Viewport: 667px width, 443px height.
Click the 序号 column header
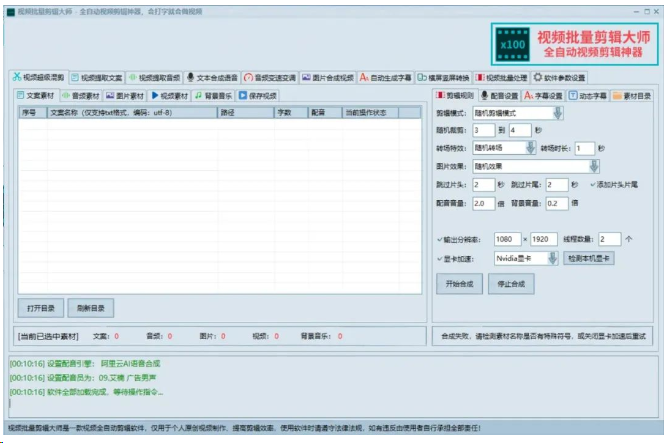point(33,113)
